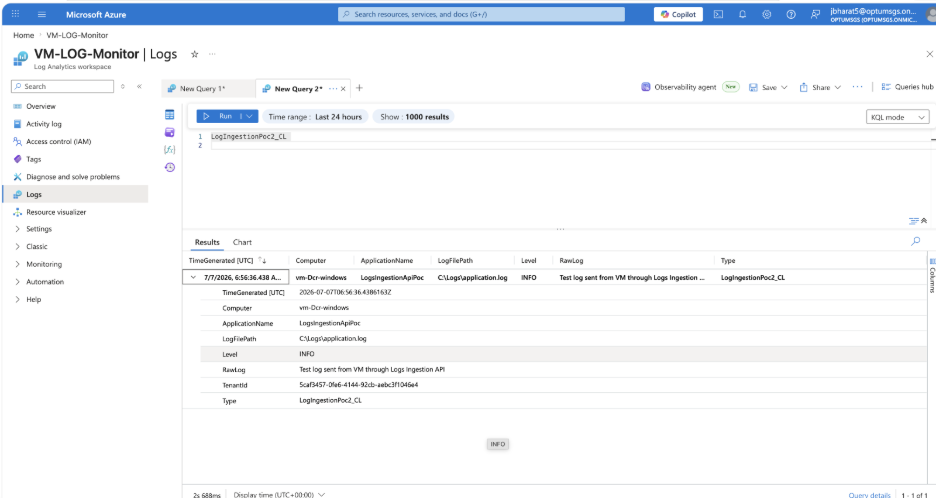This screenshot has height=498, width=936.
Task: Select the RawLog detail value text
Action: (x=371, y=370)
